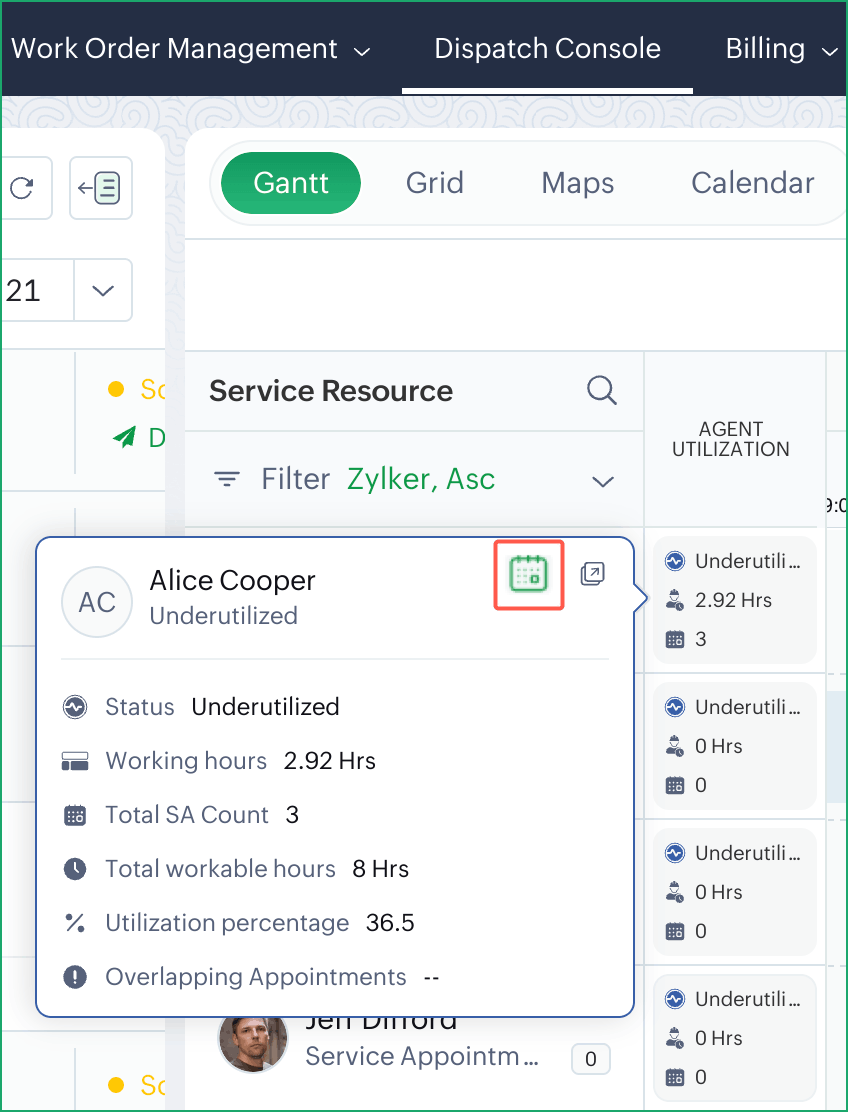The height and width of the screenshot is (1112, 848).
Task: Open Alice Cooper details in new window icon
Action: point(592,574)
